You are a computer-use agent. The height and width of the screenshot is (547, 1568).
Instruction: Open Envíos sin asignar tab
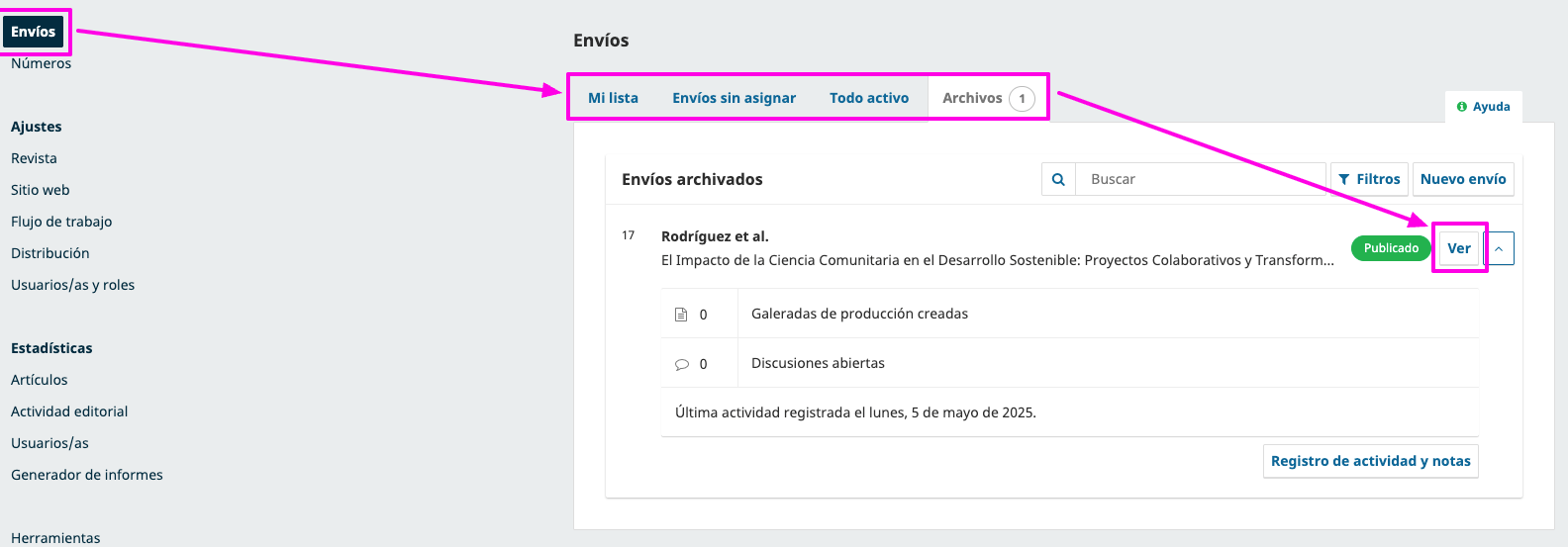[x=734, y=98]
